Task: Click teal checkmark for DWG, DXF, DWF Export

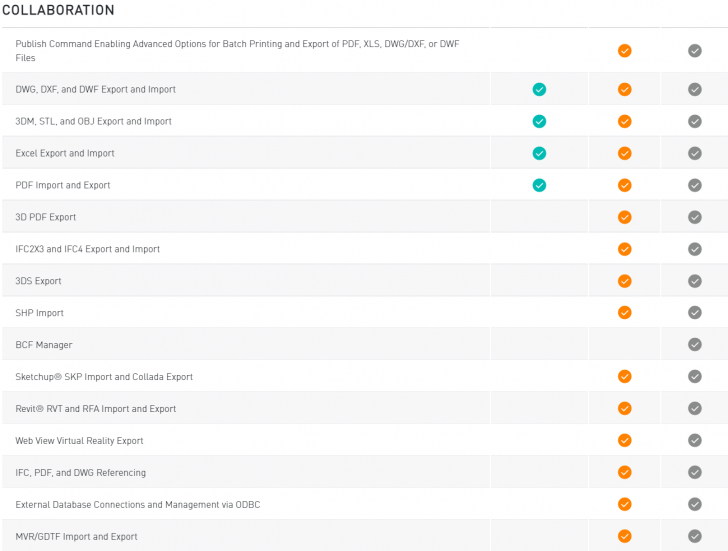Action: pyautogui.click(x=540, y=89)
